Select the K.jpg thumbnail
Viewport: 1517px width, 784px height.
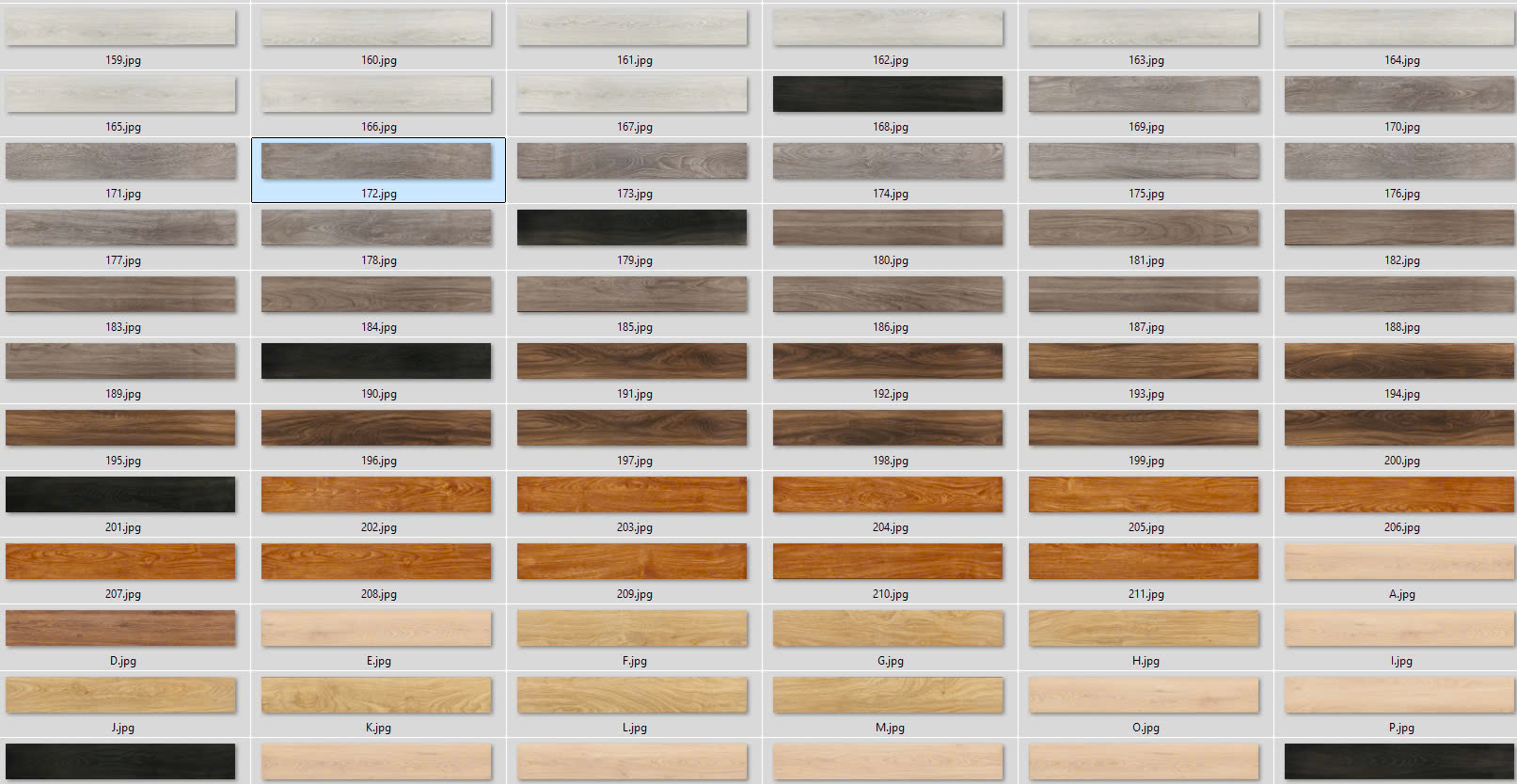pos(376,695)
